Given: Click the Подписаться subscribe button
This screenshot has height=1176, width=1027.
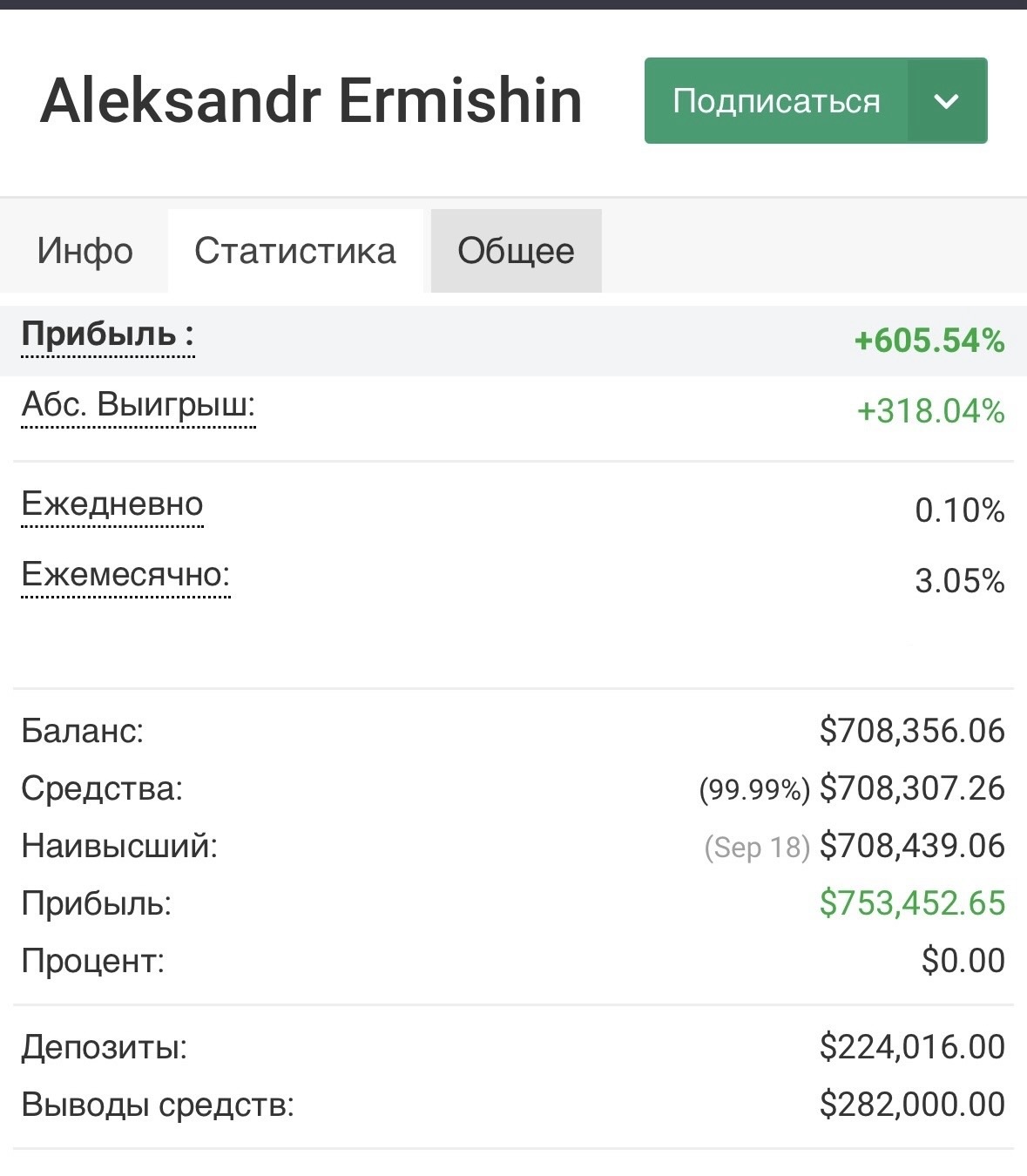Looking at the screenshot, I should pyautogui.click(x=775, y=101).
